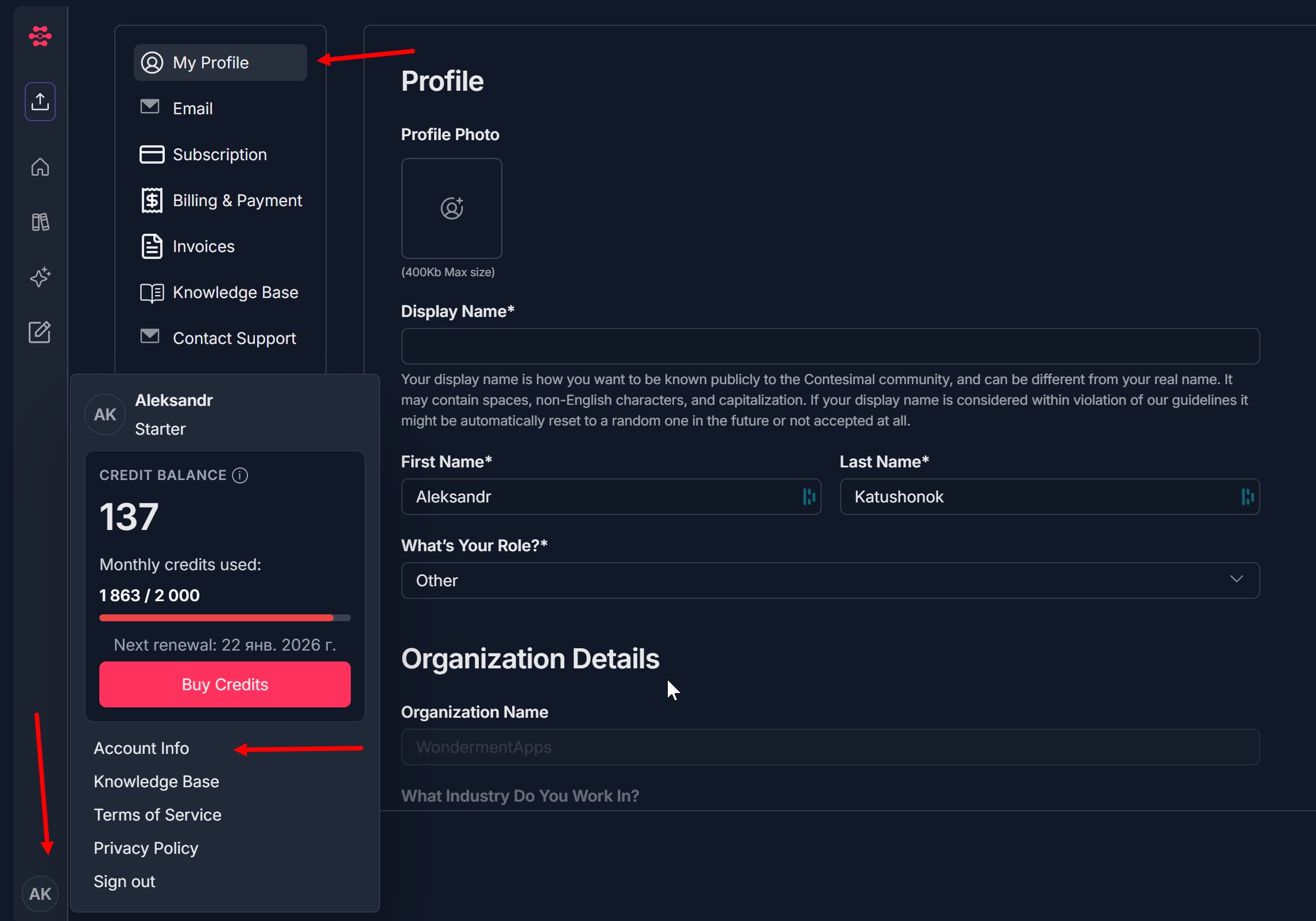Click the monthly credits progress bar

click(225, 618)
